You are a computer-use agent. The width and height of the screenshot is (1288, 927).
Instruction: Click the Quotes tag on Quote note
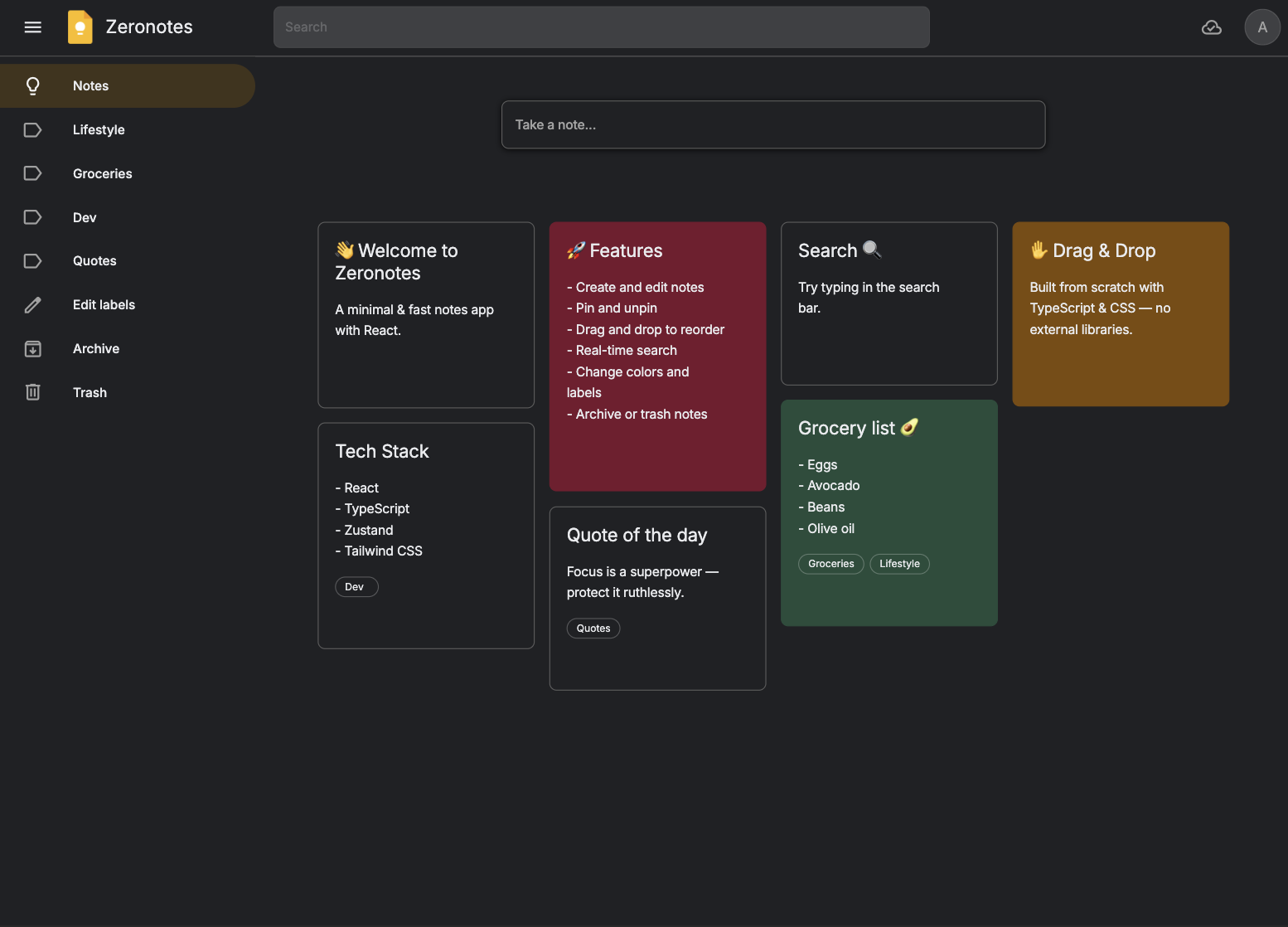(593, 629)
